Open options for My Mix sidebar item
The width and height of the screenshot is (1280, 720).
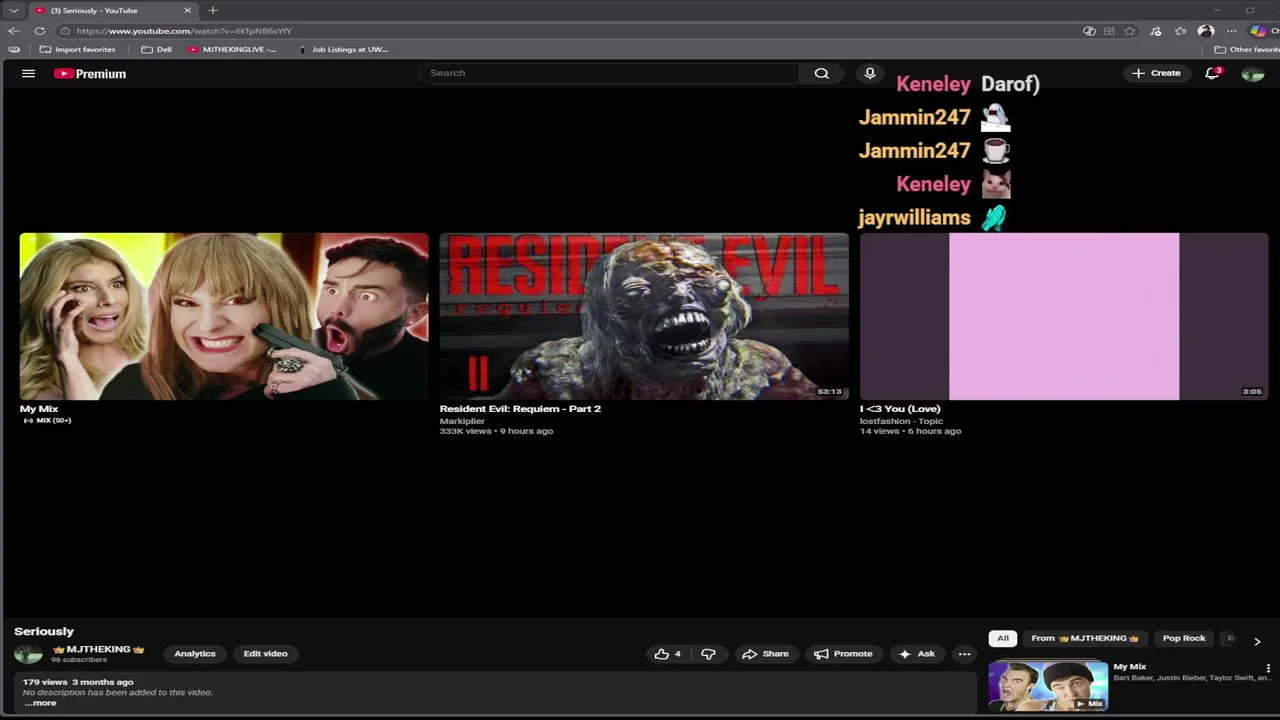click(x=1268, y=668)
